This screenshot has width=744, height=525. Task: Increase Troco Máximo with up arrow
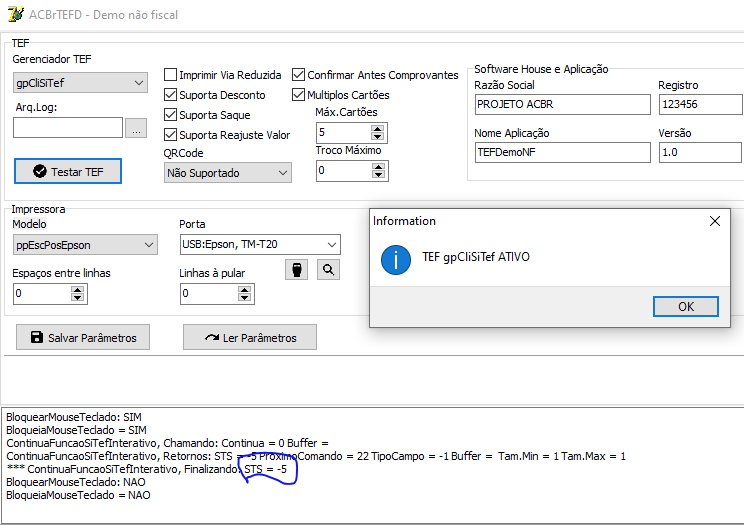[x=378, y=167]
